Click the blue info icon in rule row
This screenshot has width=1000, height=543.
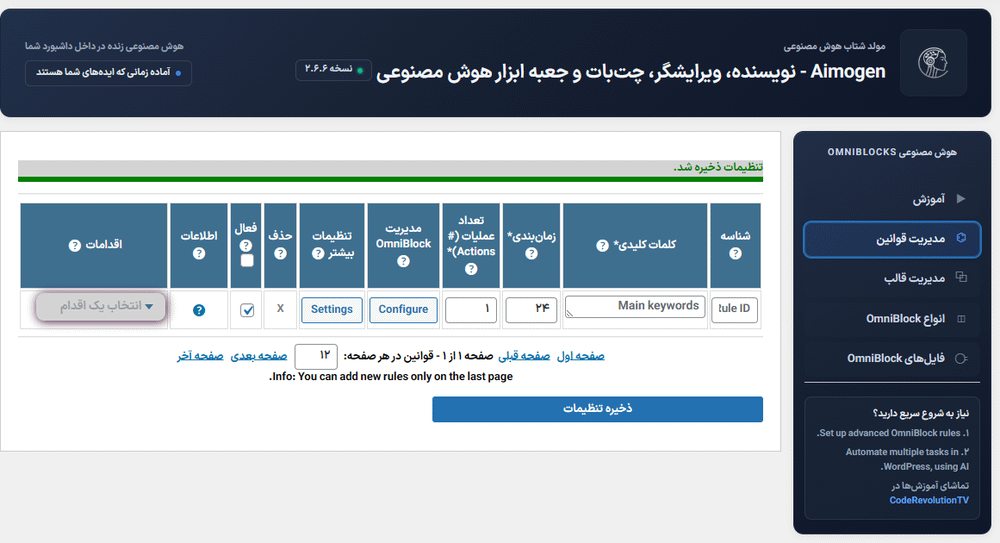(x=199, y=310)
